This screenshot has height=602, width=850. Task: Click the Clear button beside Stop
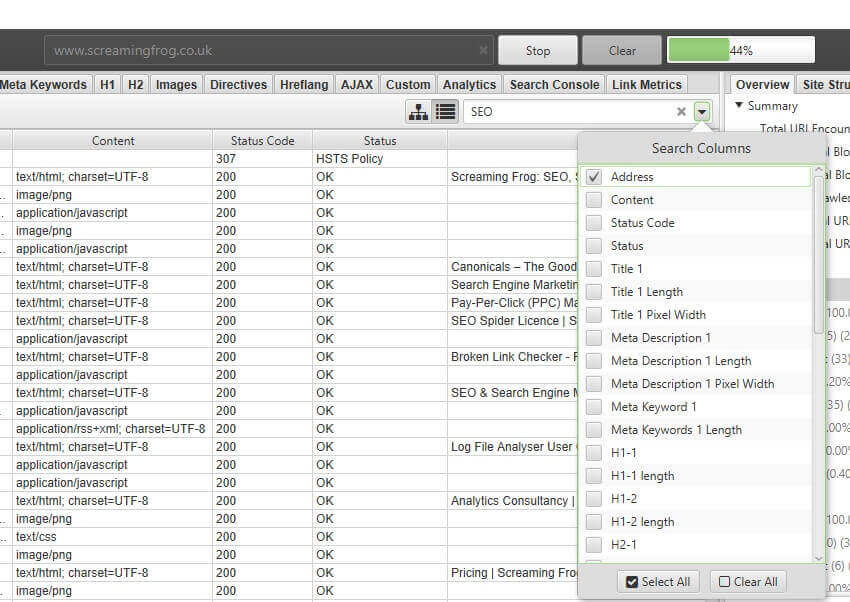coord(622,50)
